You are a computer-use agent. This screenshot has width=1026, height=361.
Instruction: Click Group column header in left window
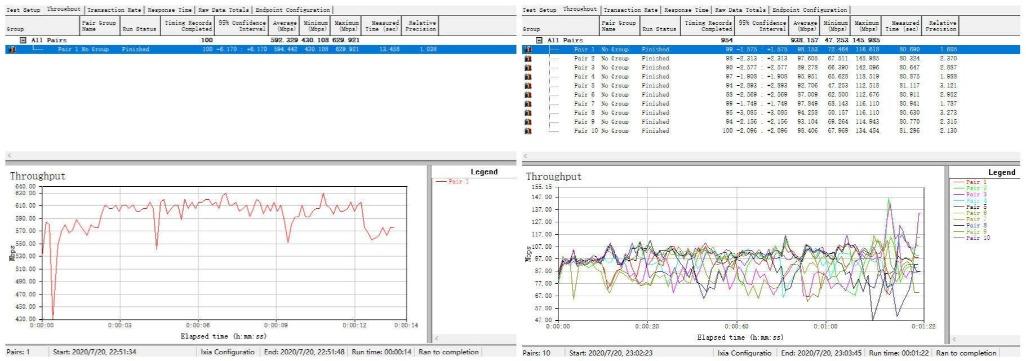(42, 26)
